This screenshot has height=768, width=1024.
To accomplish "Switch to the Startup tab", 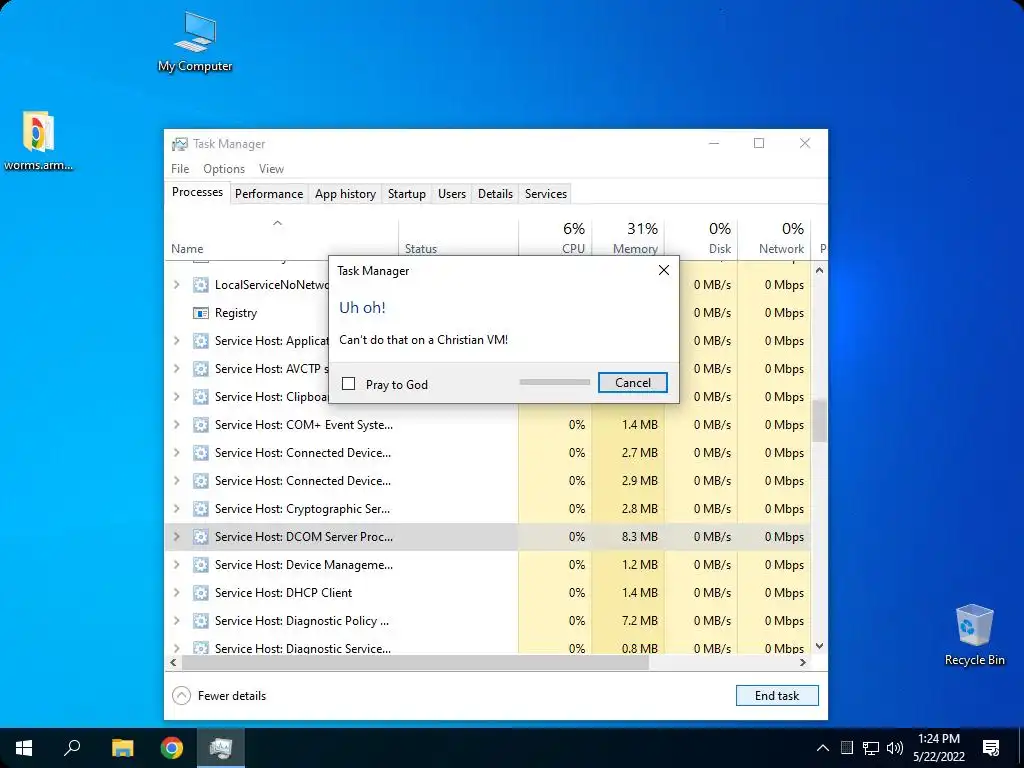I will click(407, 194).
